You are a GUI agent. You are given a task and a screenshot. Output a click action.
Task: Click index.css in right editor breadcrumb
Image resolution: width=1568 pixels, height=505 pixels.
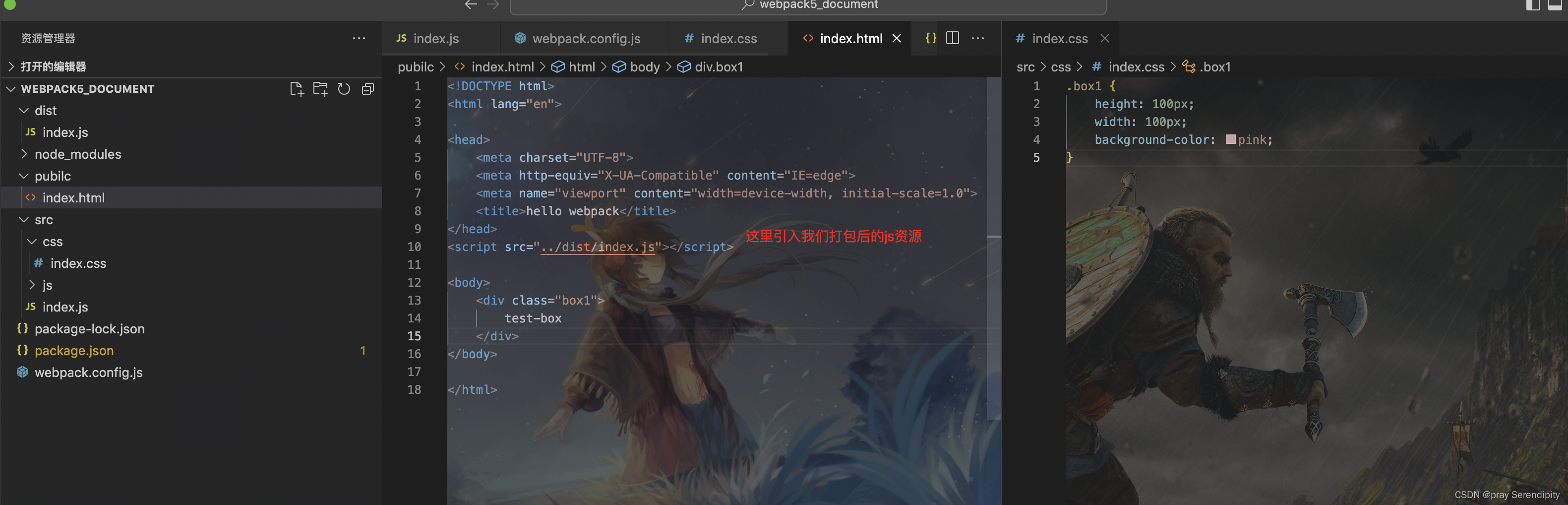pos(1128,67)
